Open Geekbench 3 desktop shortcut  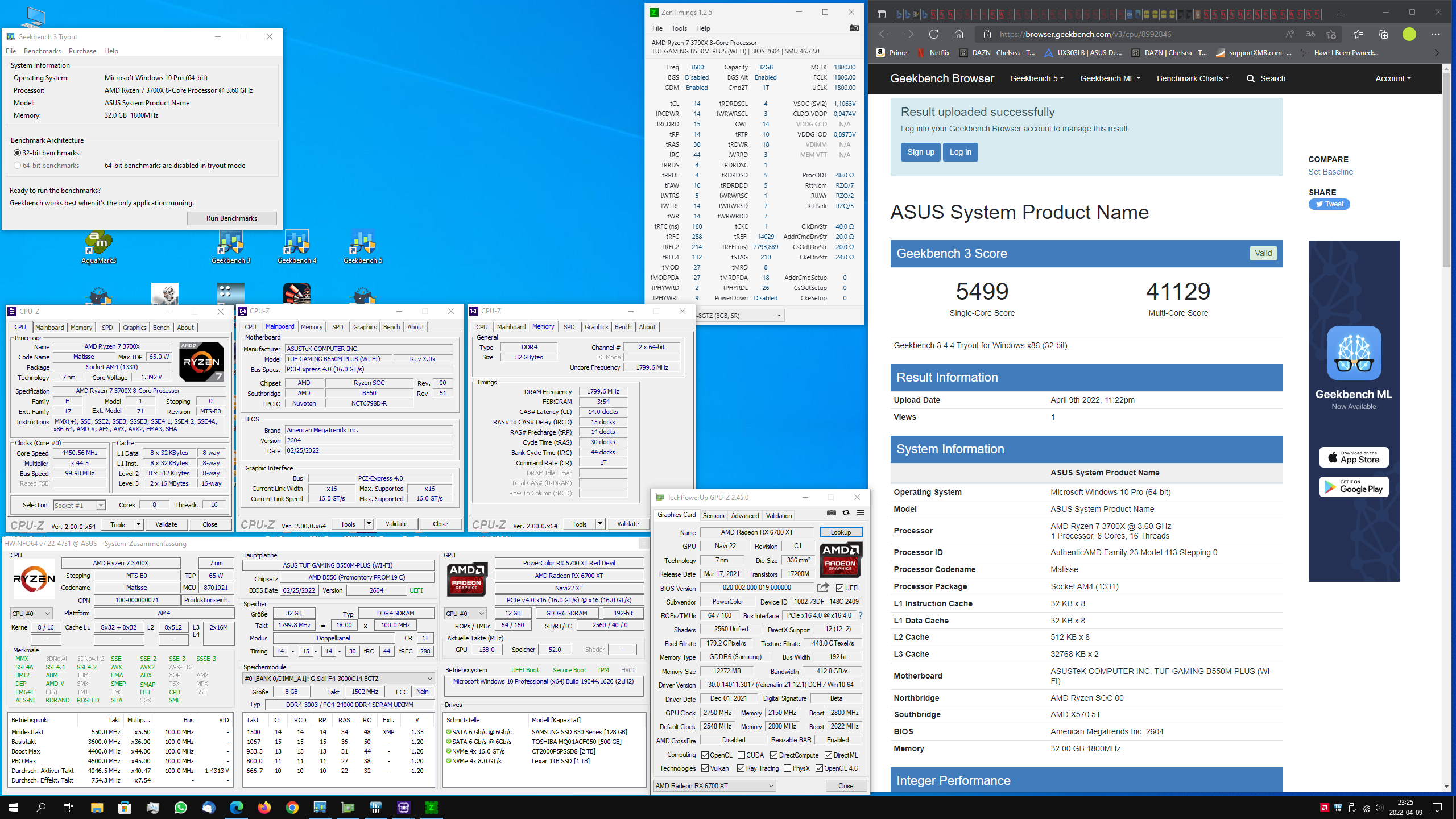coord(231,247)
